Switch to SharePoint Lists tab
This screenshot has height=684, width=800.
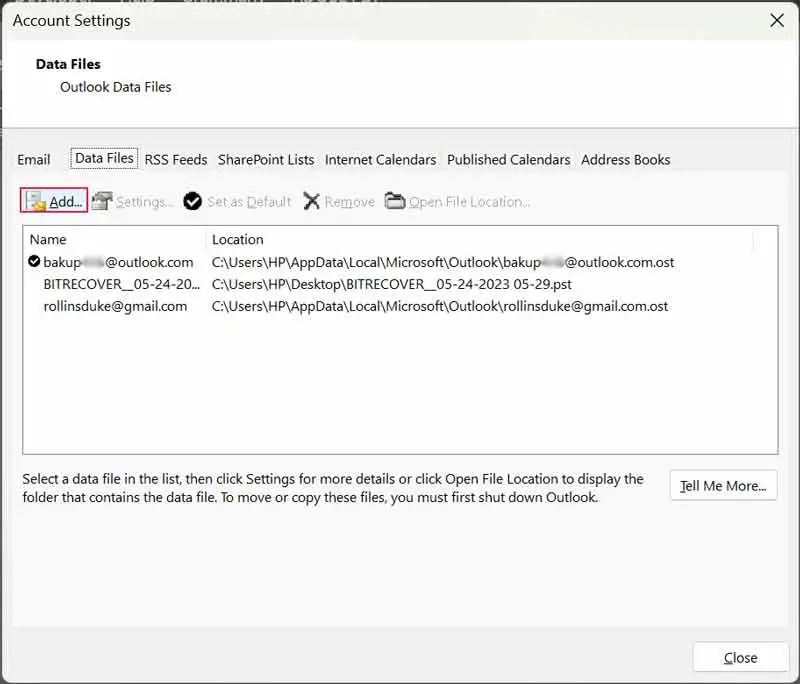[x=266, y=160]
